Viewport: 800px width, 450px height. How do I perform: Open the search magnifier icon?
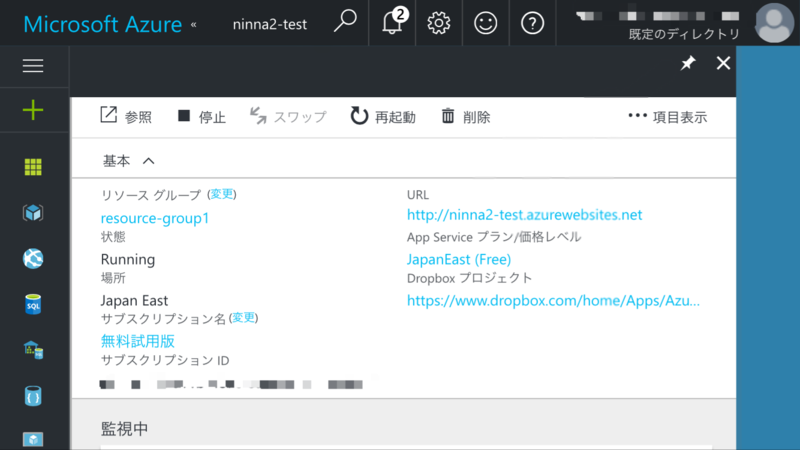[345, 22]
